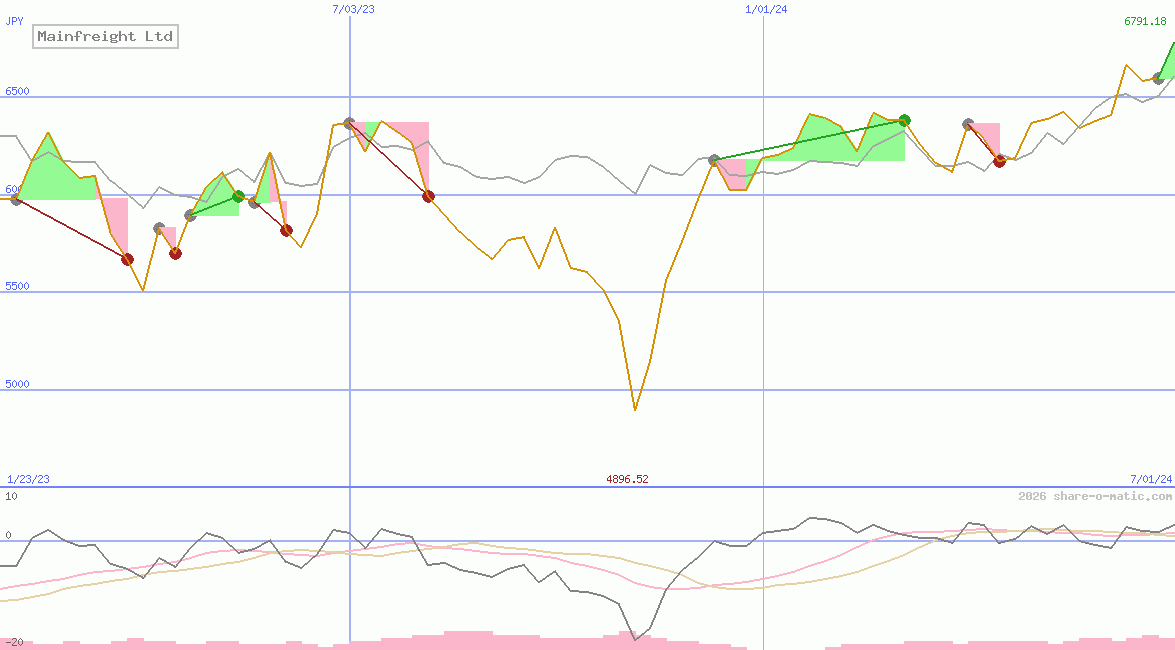Select the gray start marker at the chart's far left
This screenshot has height=650, width=1175.
16,200
